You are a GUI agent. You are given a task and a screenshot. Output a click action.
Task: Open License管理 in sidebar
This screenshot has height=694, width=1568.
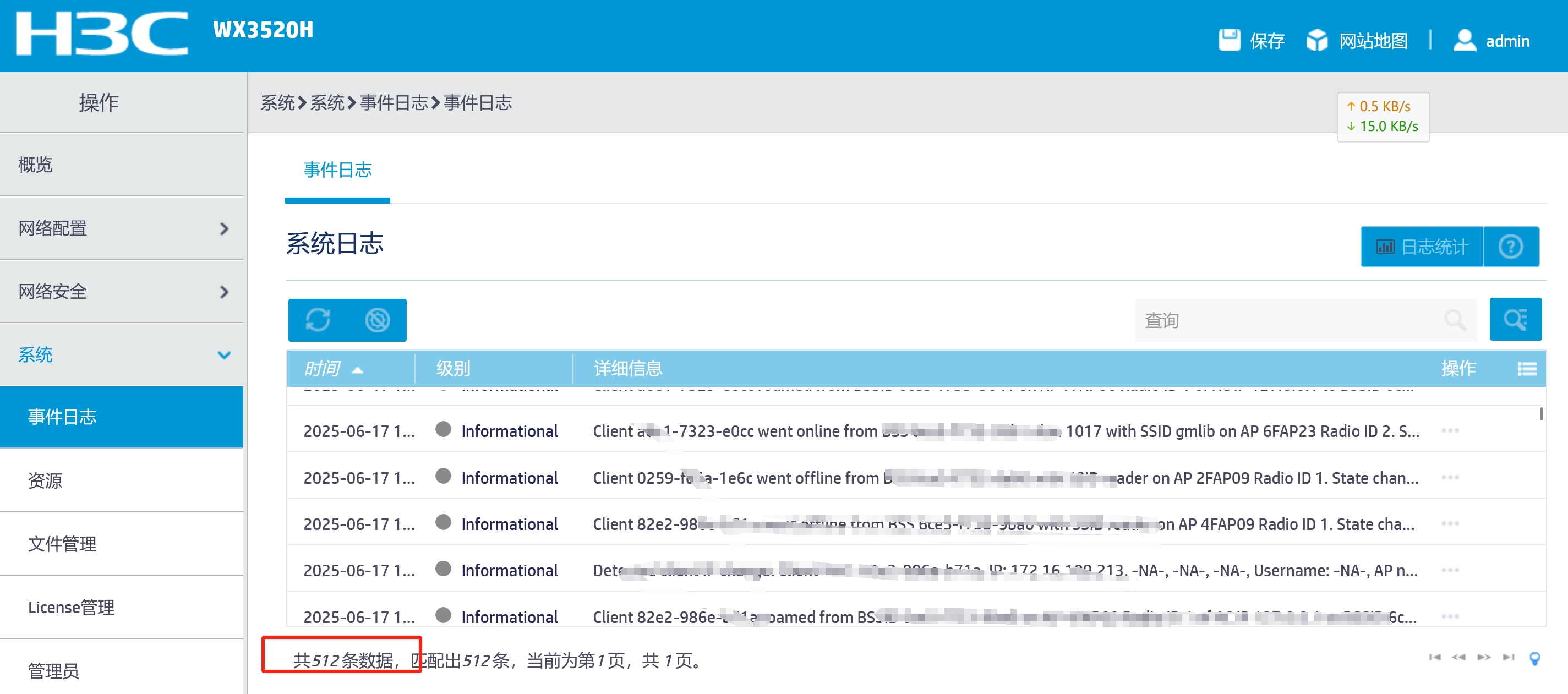click(x=71, y=607)
